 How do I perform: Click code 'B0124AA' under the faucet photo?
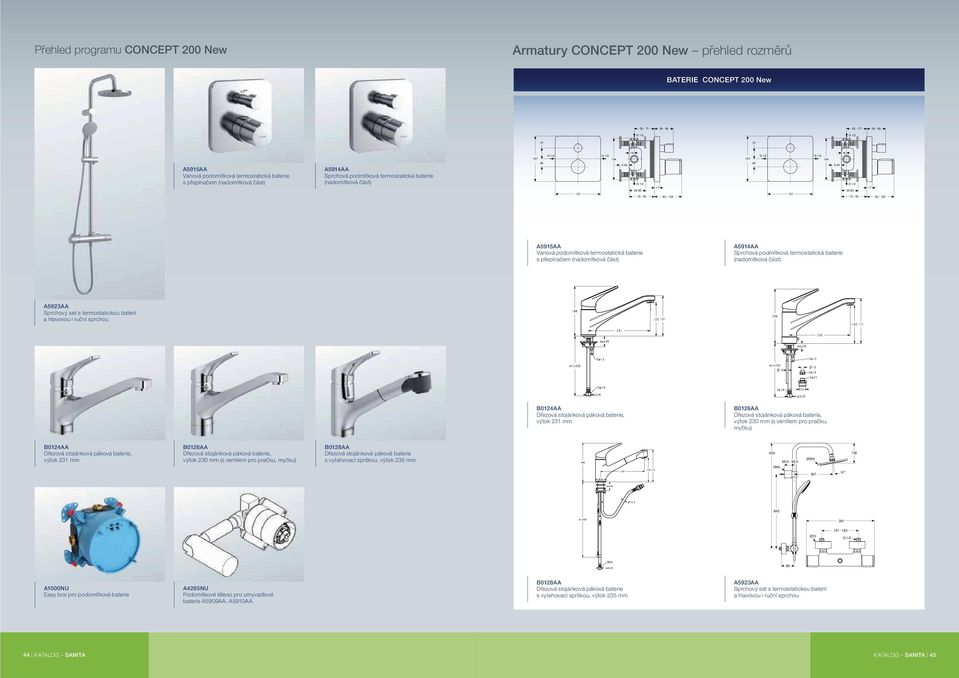point(56,447)
